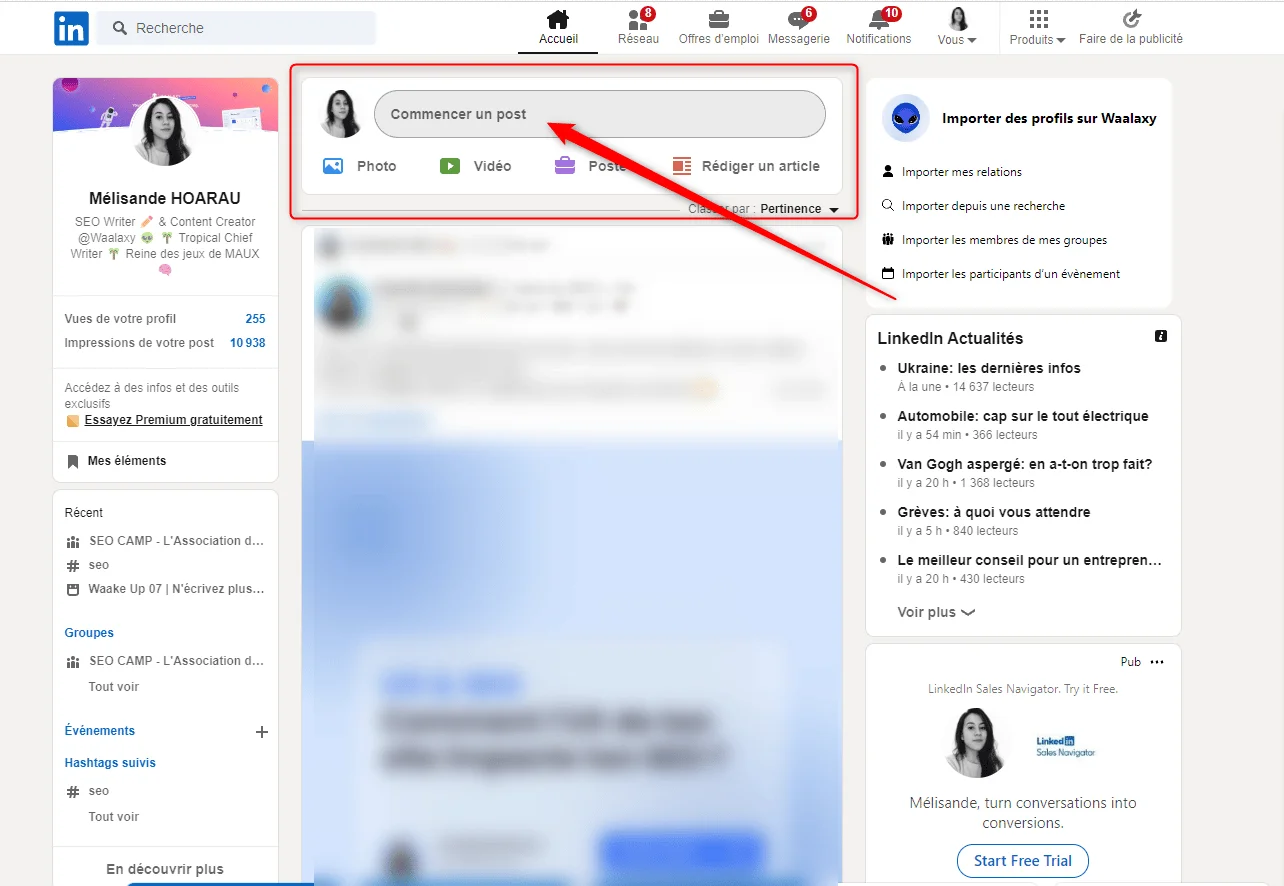Expand the Vous profile dropdown
1284x886 pixels.
[x=958, y=28]
